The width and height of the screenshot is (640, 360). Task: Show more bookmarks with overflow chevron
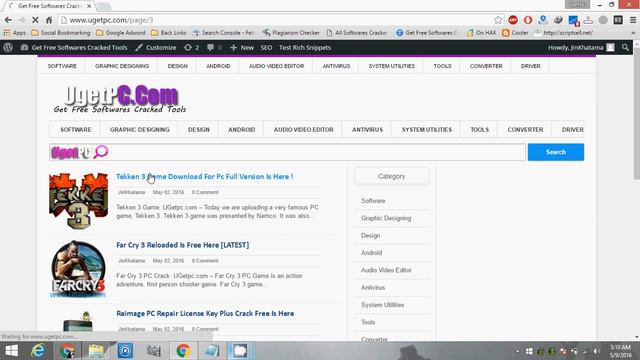[x=633, y=33]
